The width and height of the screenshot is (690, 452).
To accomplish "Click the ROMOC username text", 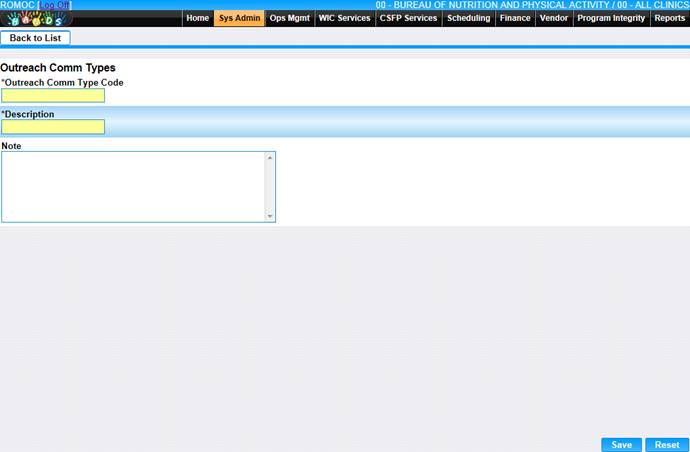I will [18, 5].
